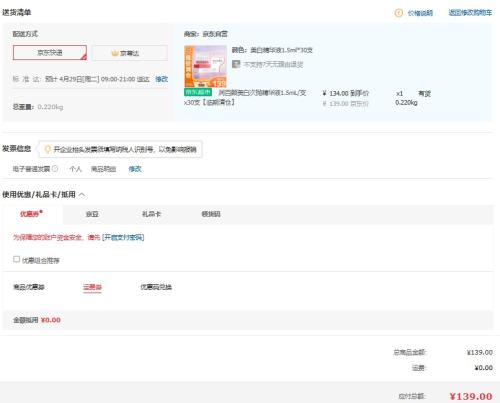Click the help icon beside 电子普通发票
The height and width of the screenshot is (403, 500).
pyautogui.click(x=55, y=169)
